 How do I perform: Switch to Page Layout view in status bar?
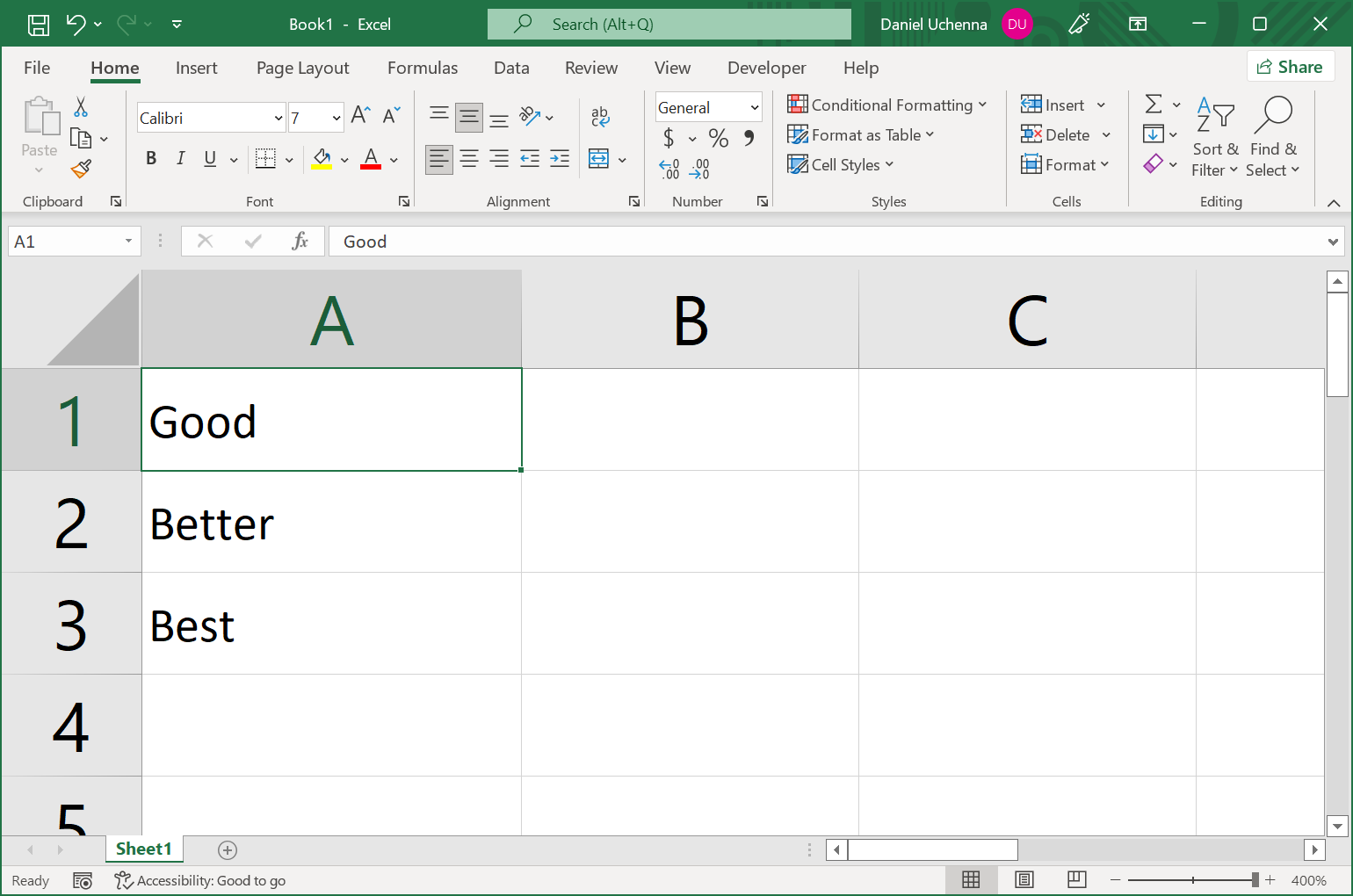point(1024,880)
